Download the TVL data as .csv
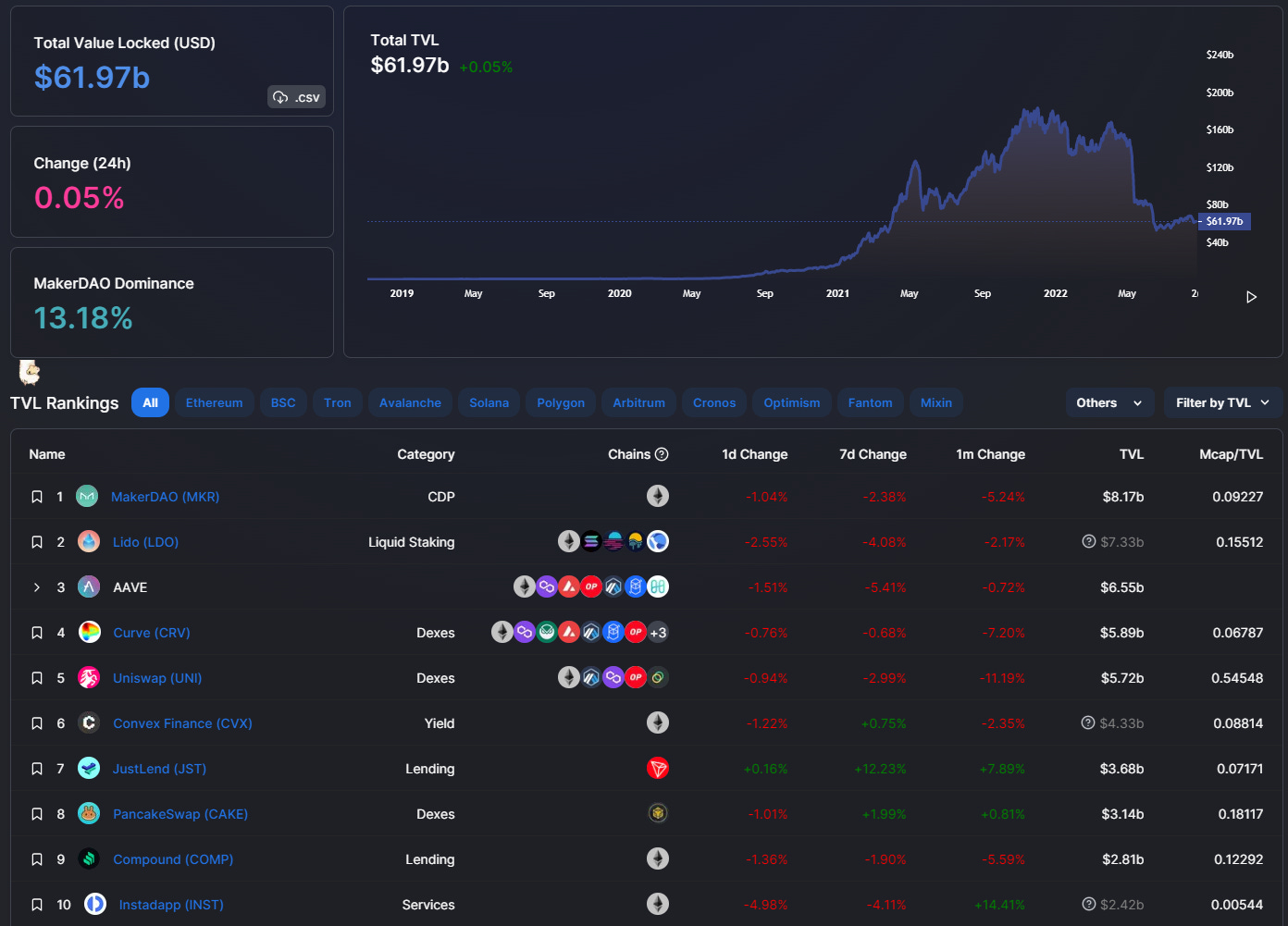 296,97
